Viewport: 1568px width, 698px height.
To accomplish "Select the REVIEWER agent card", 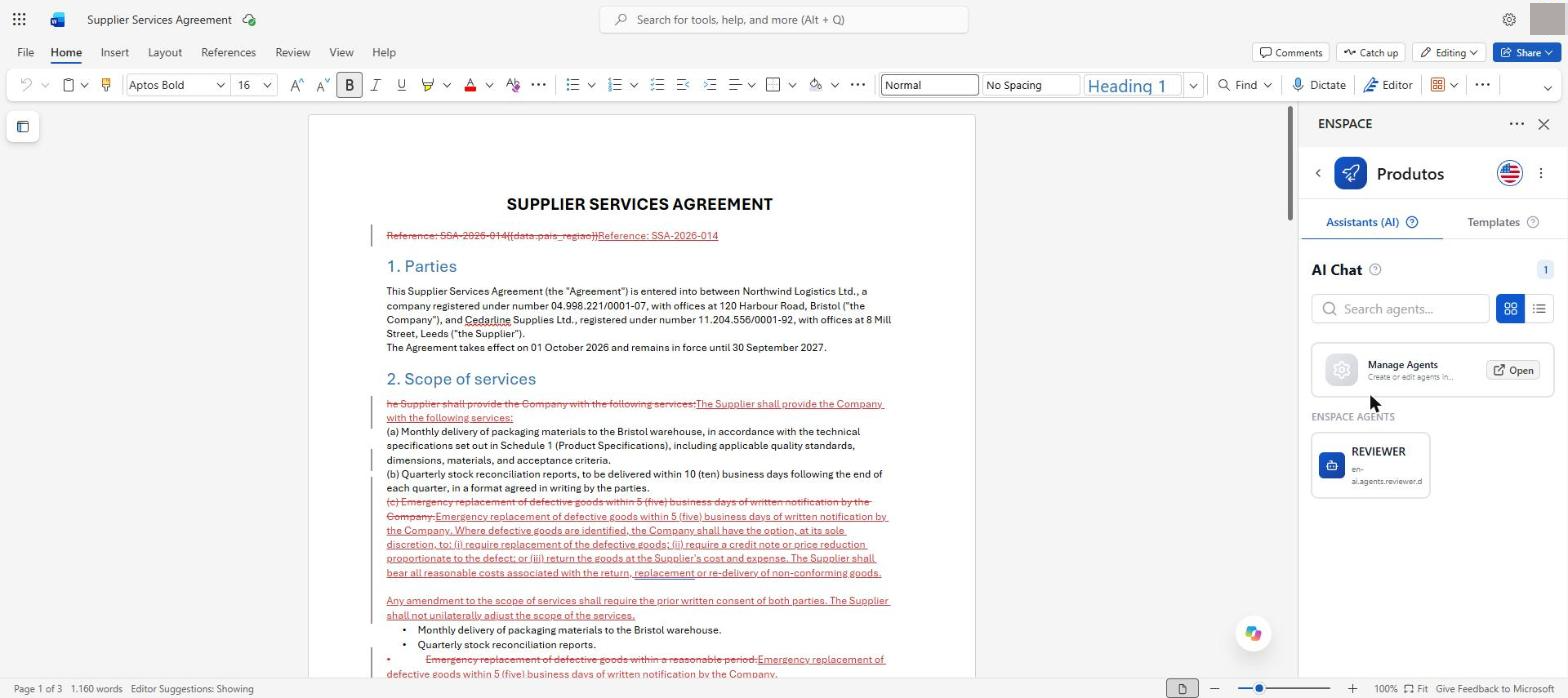I will click(x=1370, y=465).
